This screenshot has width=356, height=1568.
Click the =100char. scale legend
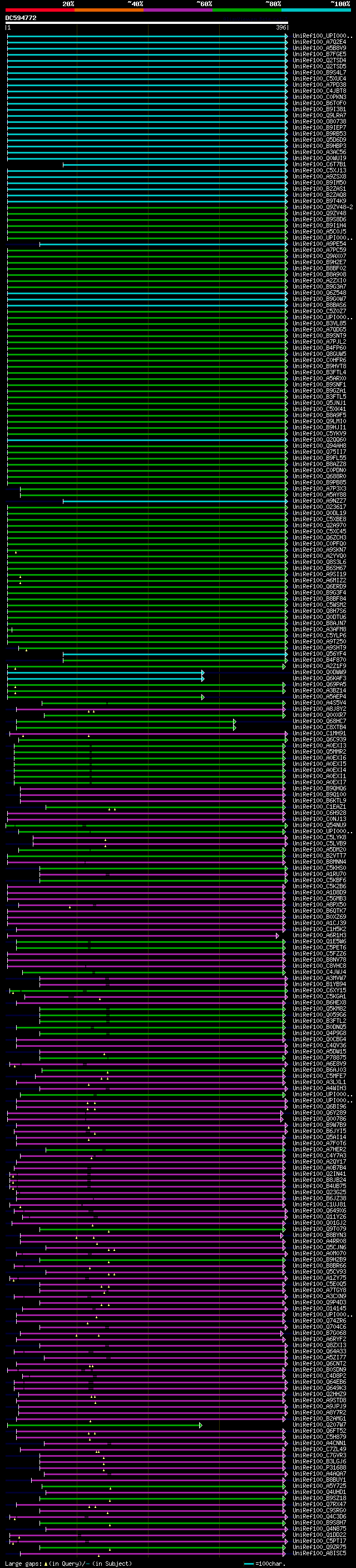click(x=265, y=1563)
